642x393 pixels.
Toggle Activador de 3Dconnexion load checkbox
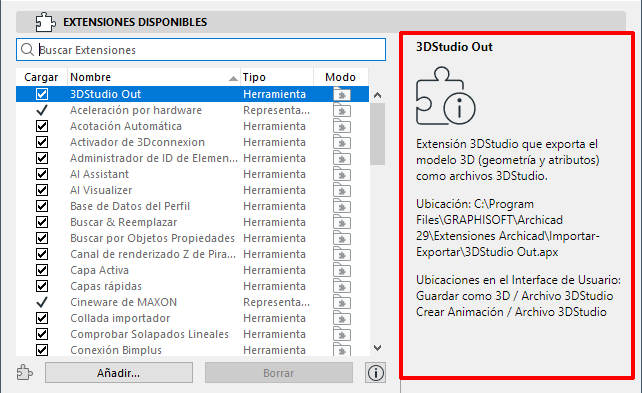[x=42, y=142]
